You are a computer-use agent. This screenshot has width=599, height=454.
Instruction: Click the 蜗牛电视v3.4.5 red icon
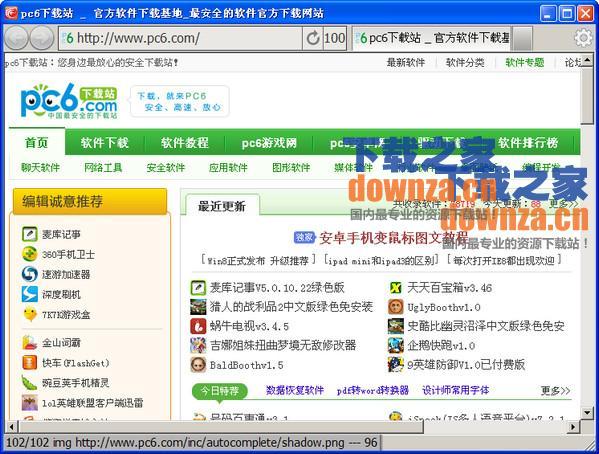click(198, 326)
